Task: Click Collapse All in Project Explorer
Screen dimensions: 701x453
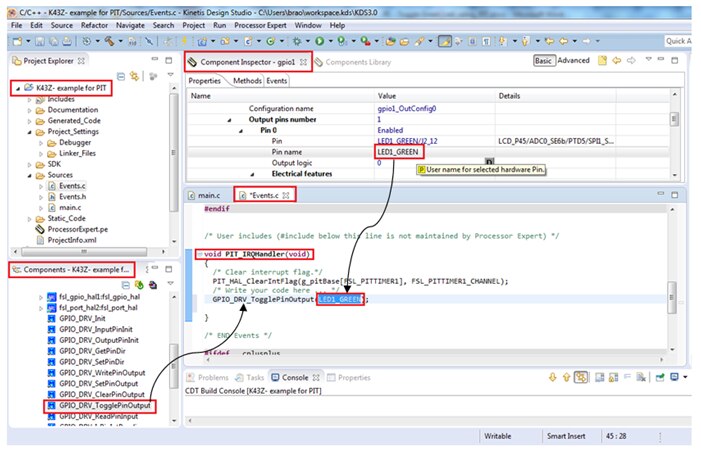Action: point(122,75)
